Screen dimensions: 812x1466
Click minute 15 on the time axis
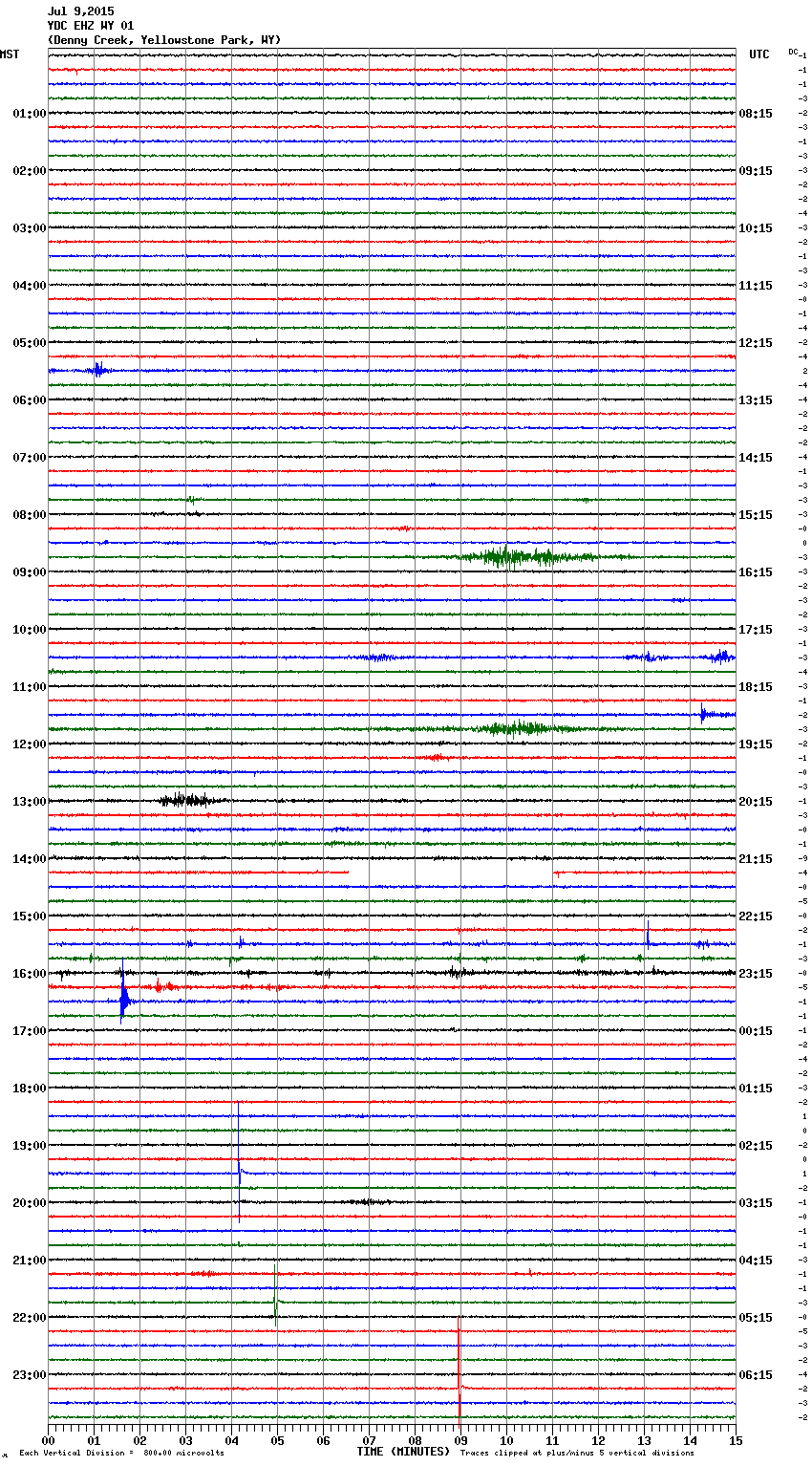point(736,1441)
